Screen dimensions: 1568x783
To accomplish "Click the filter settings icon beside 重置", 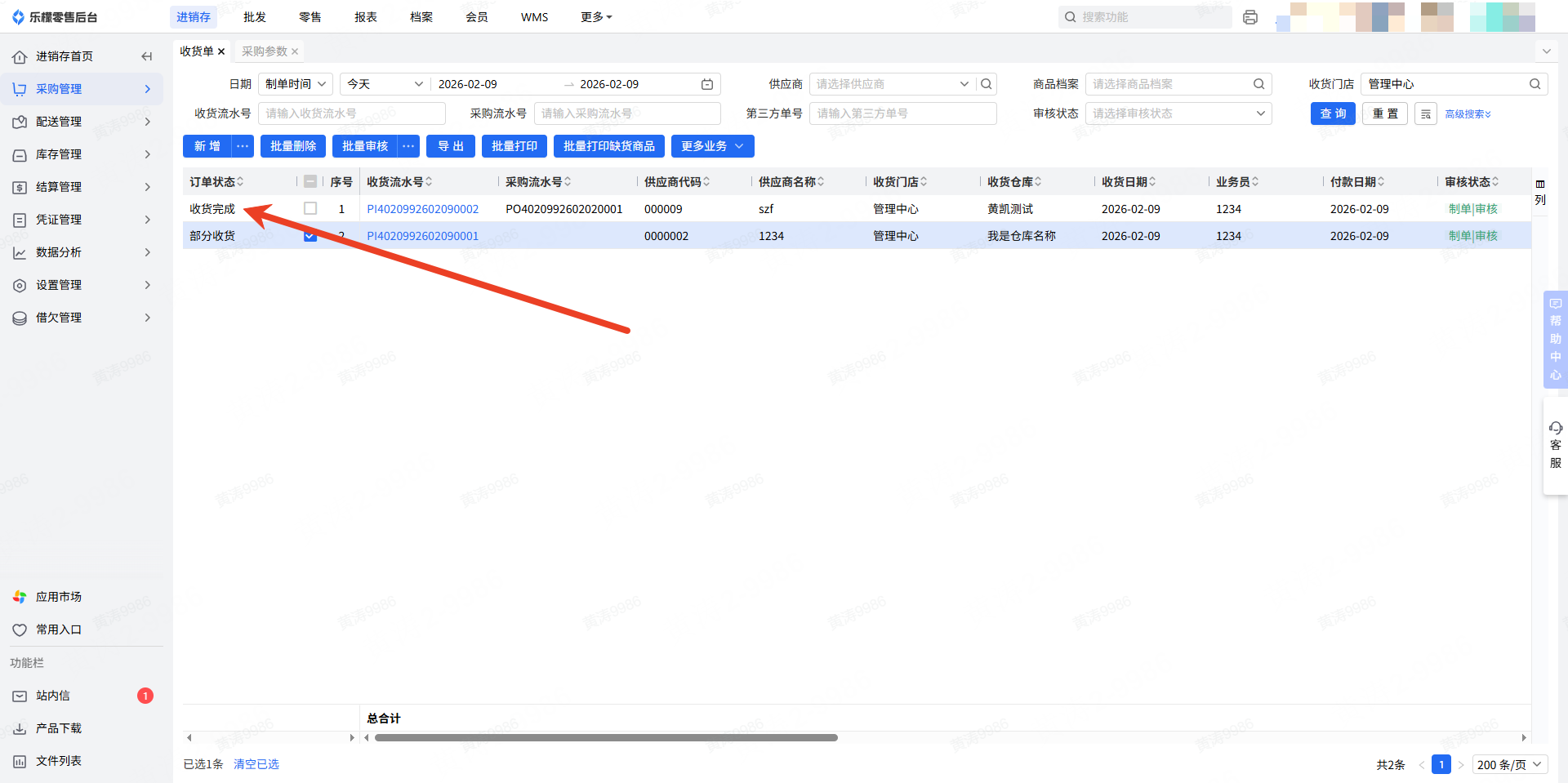I will coord(1426,113).
